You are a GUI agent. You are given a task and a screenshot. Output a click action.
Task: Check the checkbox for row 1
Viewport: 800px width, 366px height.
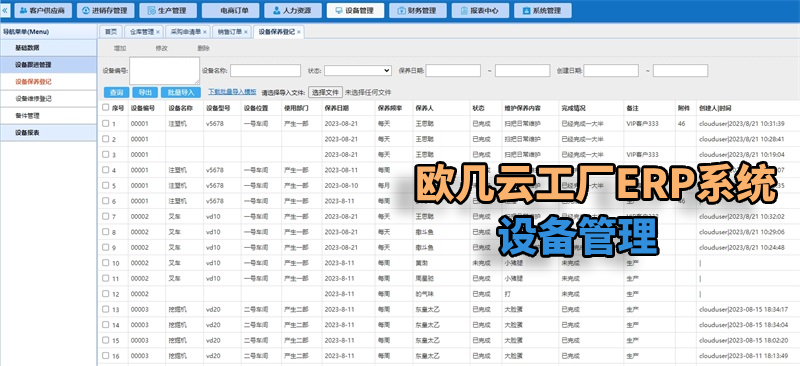[106, 123]
